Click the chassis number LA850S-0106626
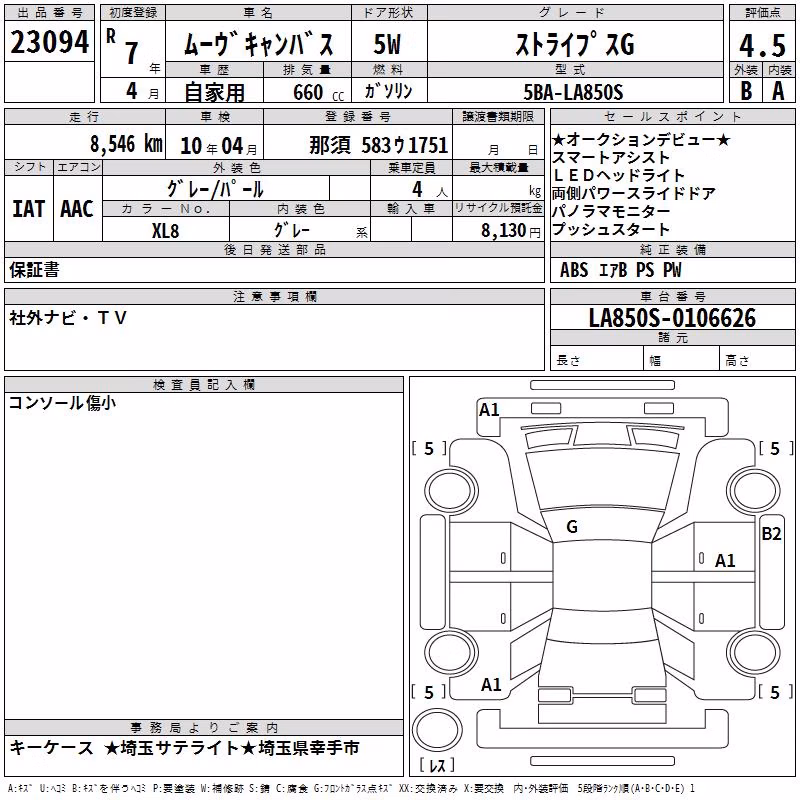Viewport: 800px width, 800px height. point(672,318)
